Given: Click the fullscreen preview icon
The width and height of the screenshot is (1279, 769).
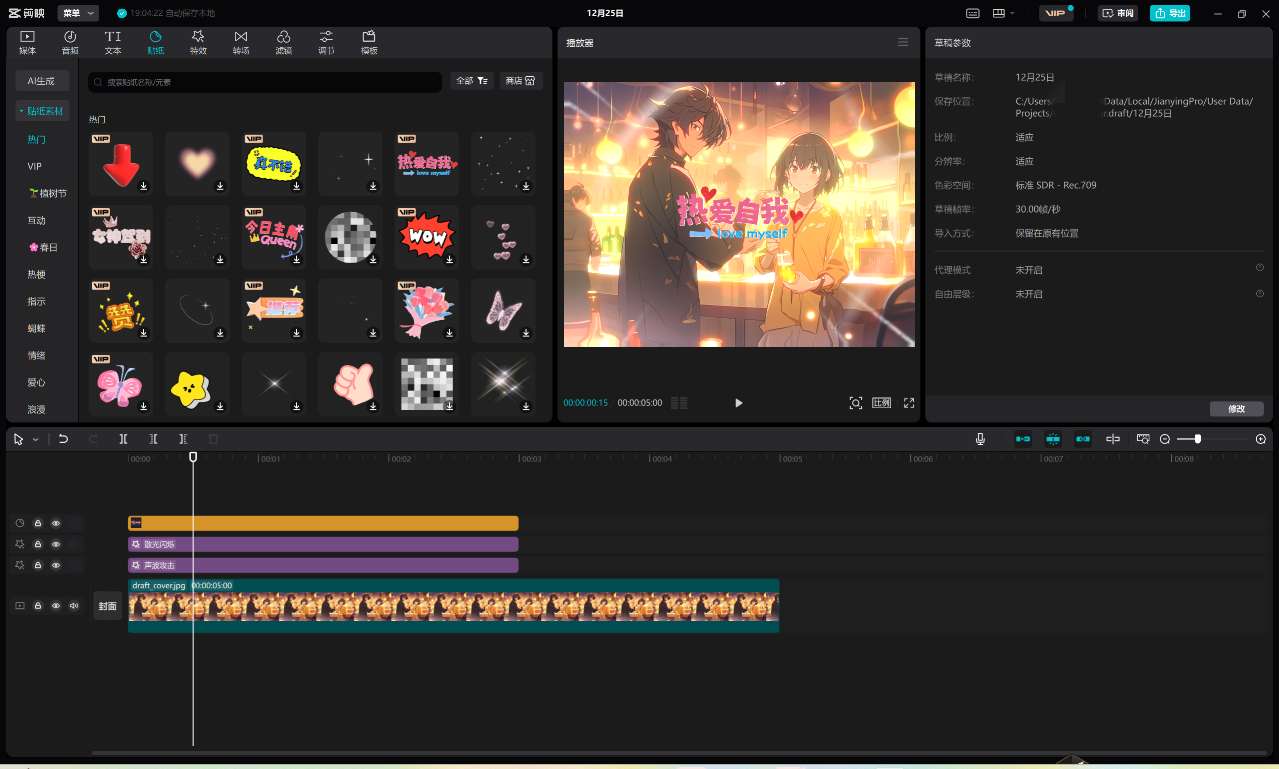Looking at the screenshot, I should (909, 403).
